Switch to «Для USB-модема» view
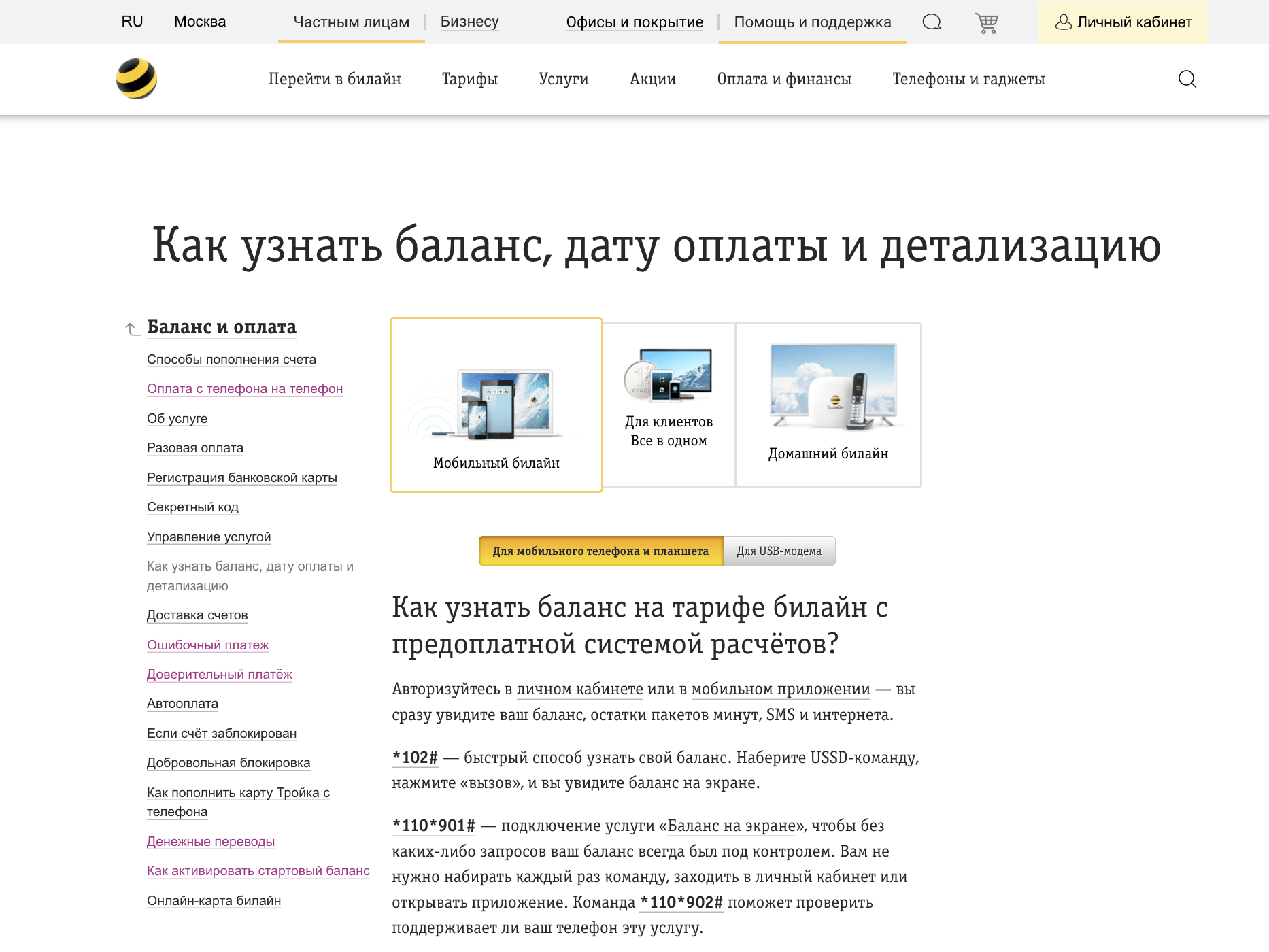 779,551
